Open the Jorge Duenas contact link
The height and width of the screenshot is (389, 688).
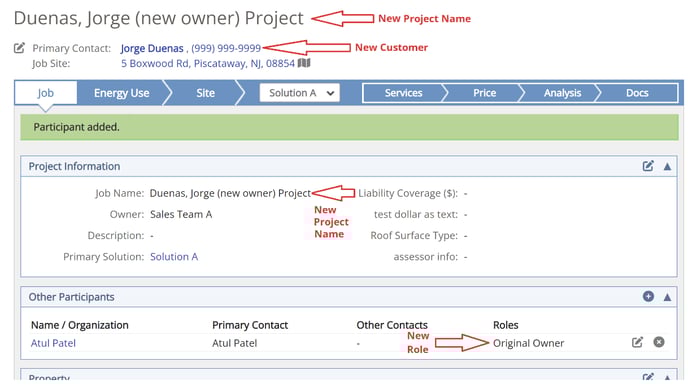152,48
